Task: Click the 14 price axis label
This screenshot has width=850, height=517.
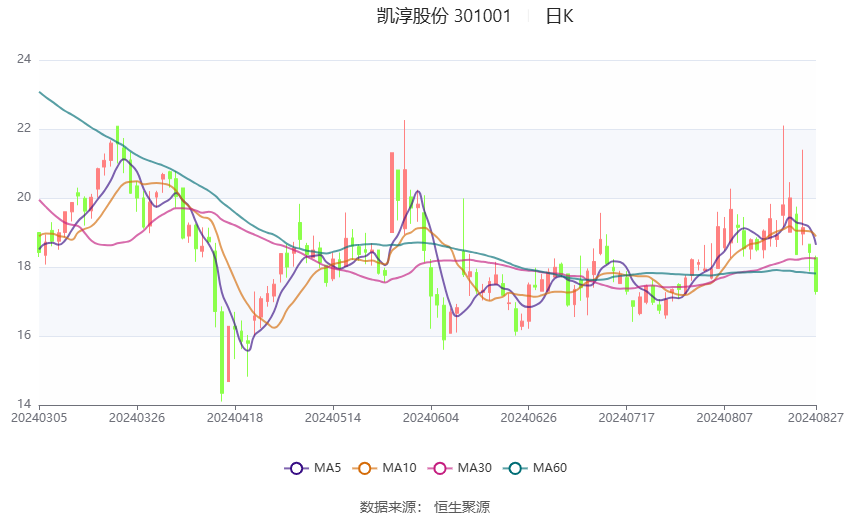Action: pos(24,404)
